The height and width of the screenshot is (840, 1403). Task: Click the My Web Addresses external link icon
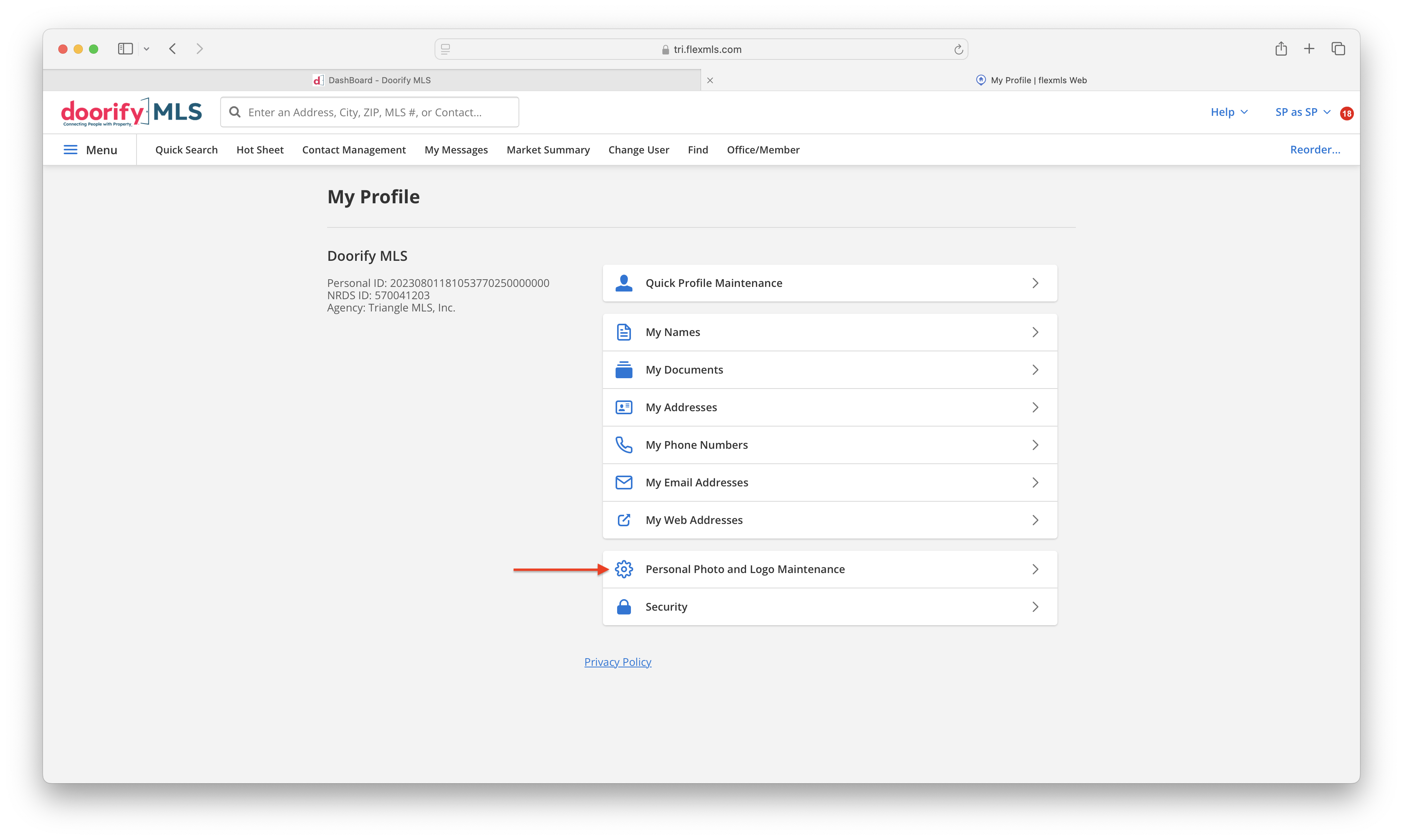[624, 520]
